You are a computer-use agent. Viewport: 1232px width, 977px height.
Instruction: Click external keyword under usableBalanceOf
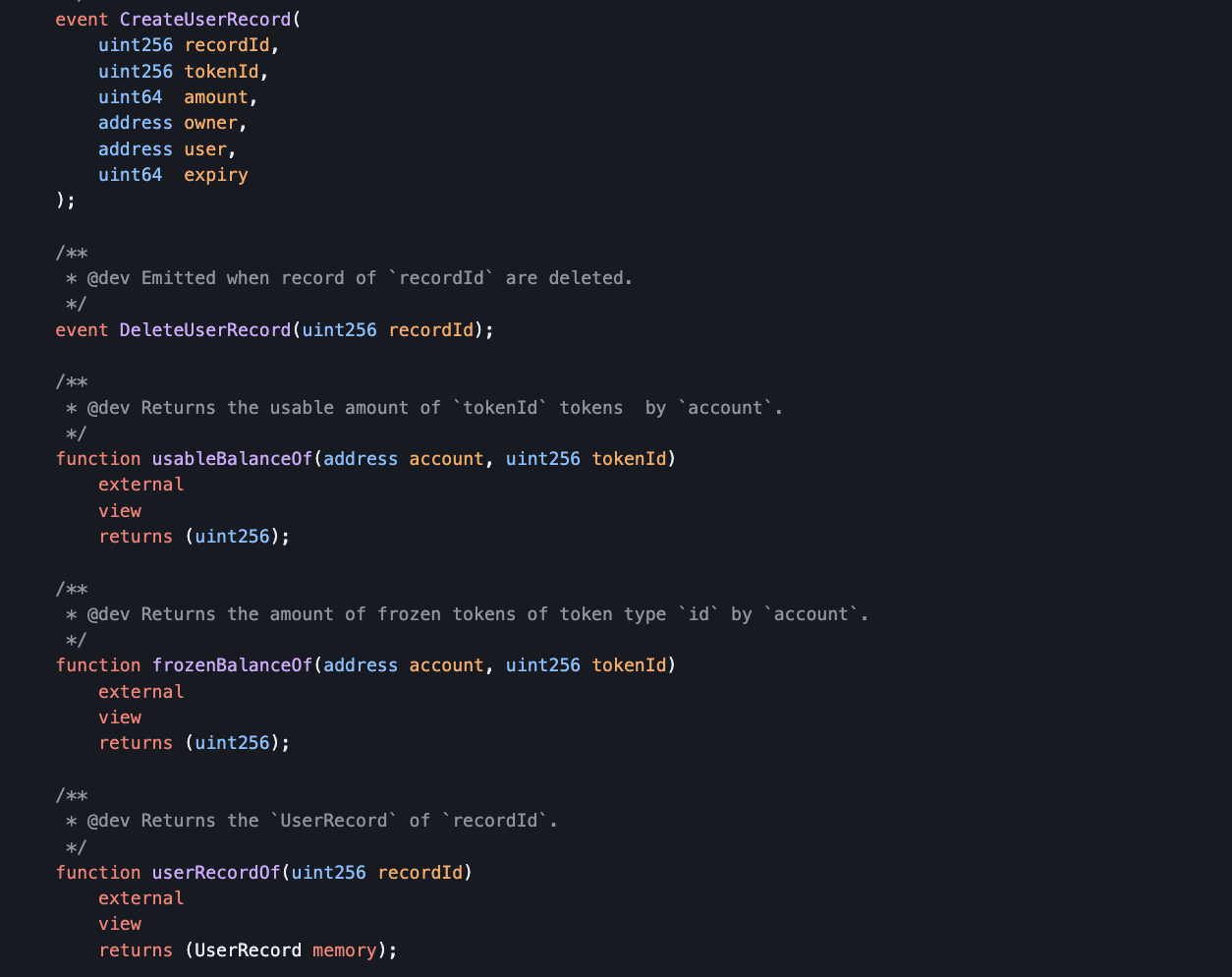pyautogui.click(x=140, y=485)
